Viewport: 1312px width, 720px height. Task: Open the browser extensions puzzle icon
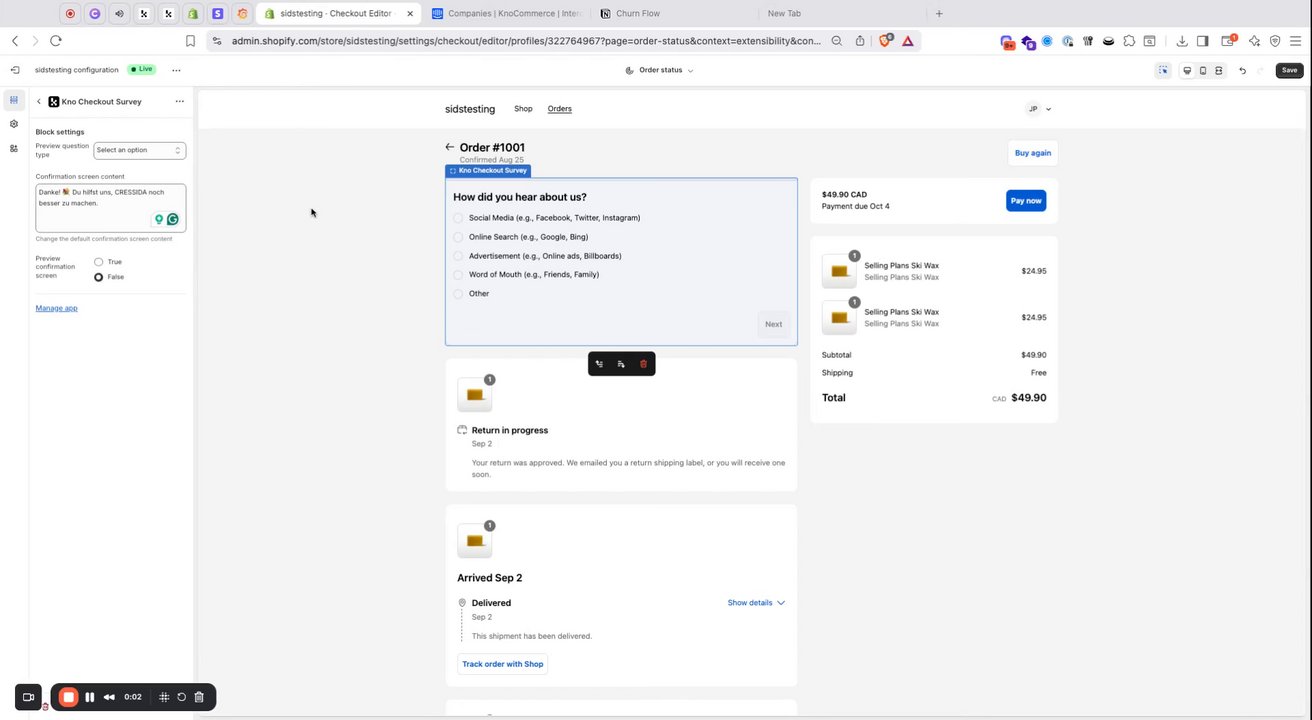(1129, 41)
